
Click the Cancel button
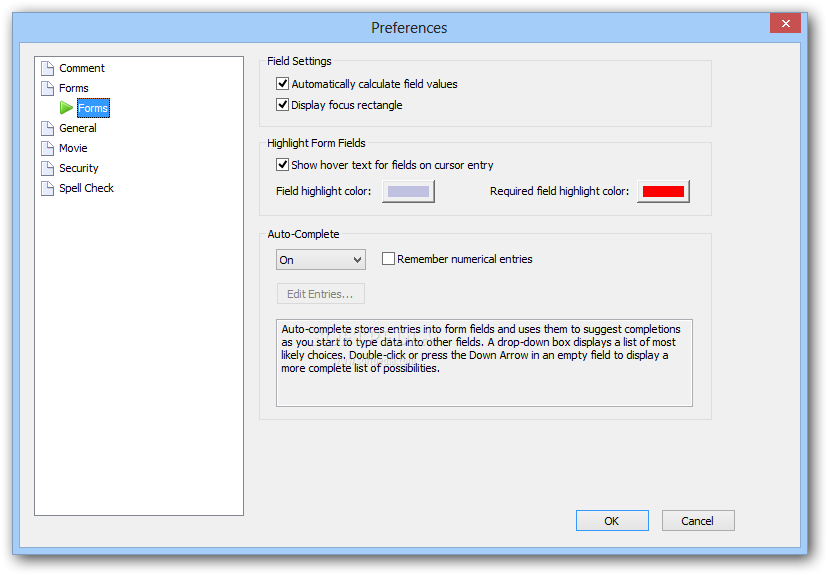tap(698, 521)
